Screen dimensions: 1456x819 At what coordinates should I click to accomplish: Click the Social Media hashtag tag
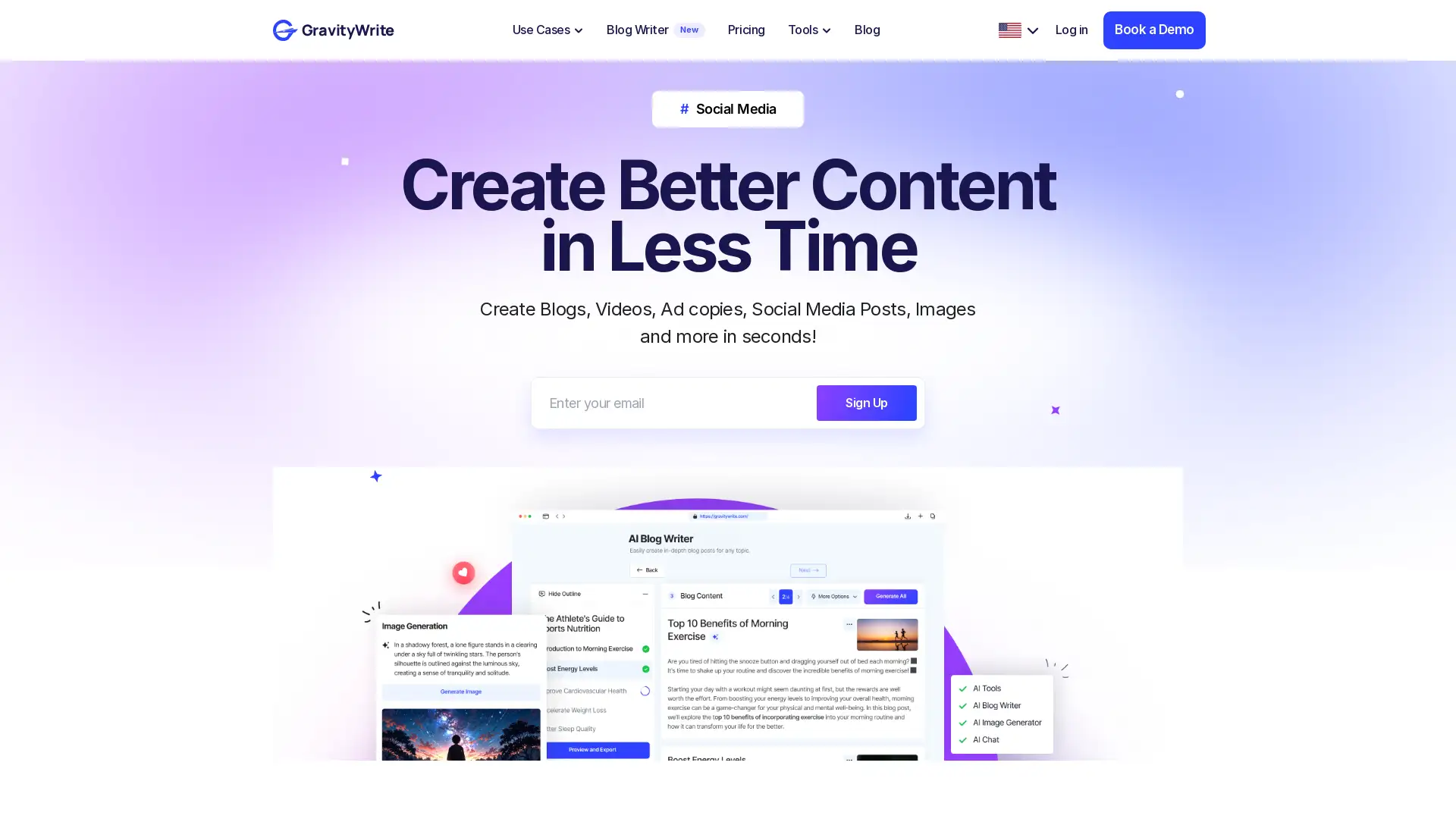728,109
